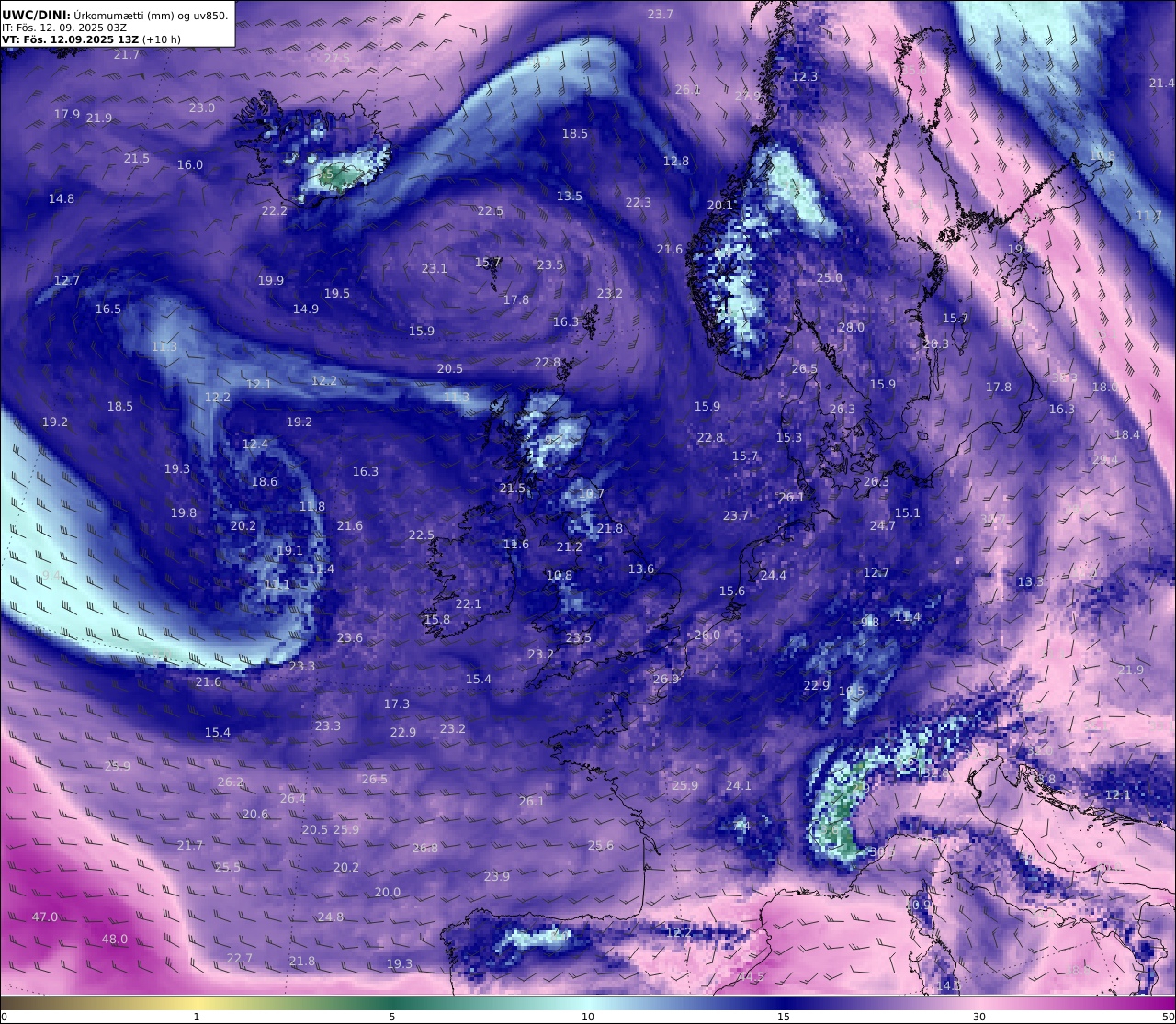Click the 19.8 map value
This screenshot has height=1024, width=1176.
[x=184, y=513]
